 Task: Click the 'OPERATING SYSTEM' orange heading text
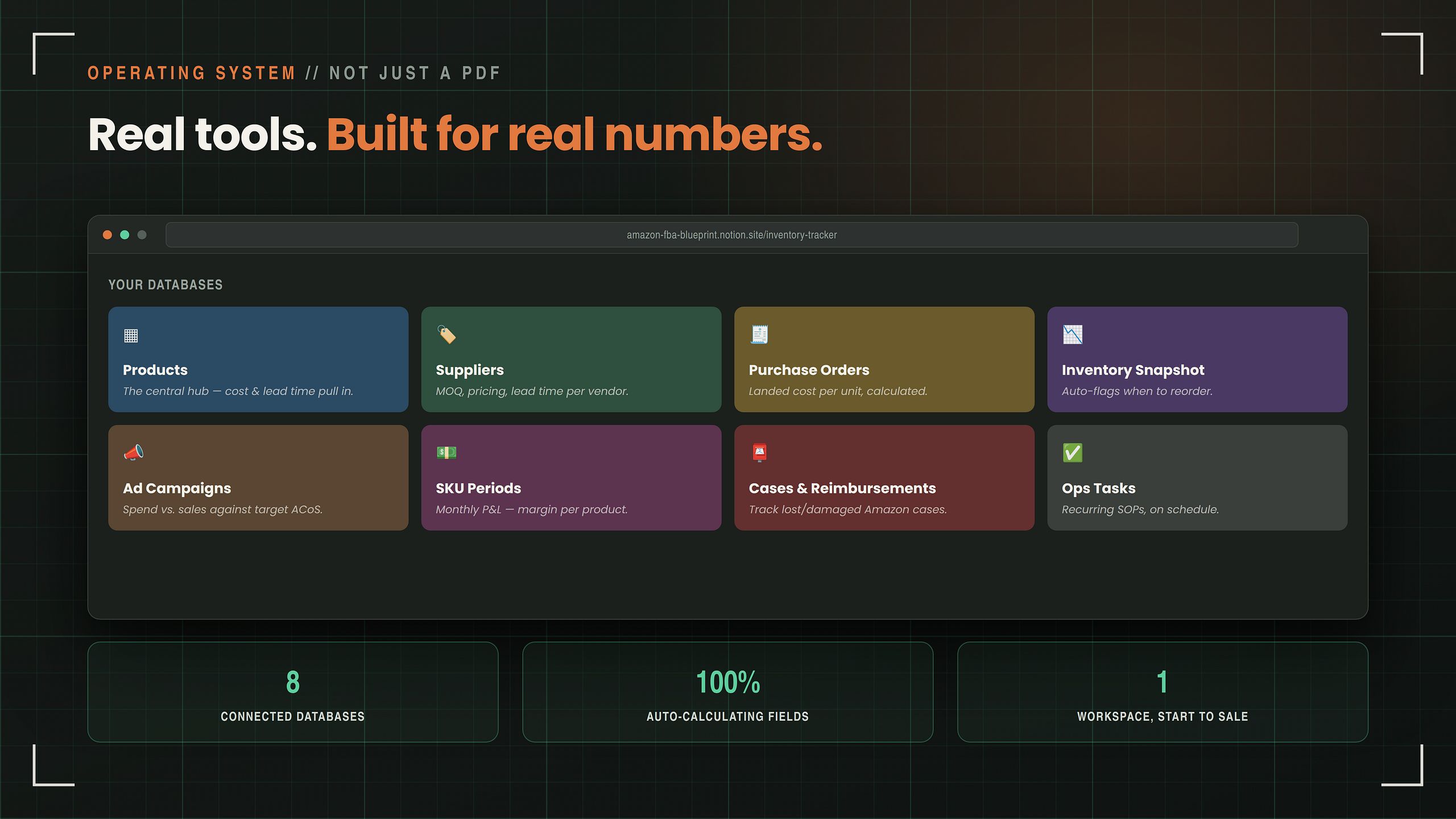(192, 73)
